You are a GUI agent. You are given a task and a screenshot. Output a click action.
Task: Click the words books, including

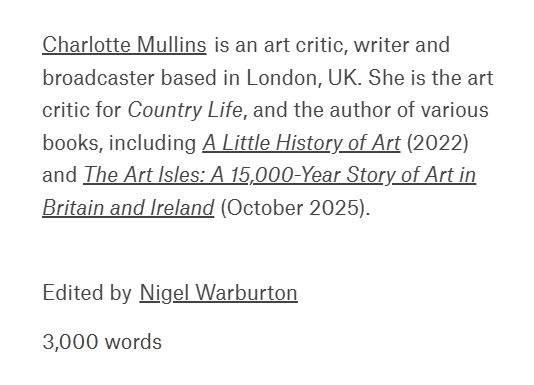pos(119,143)
